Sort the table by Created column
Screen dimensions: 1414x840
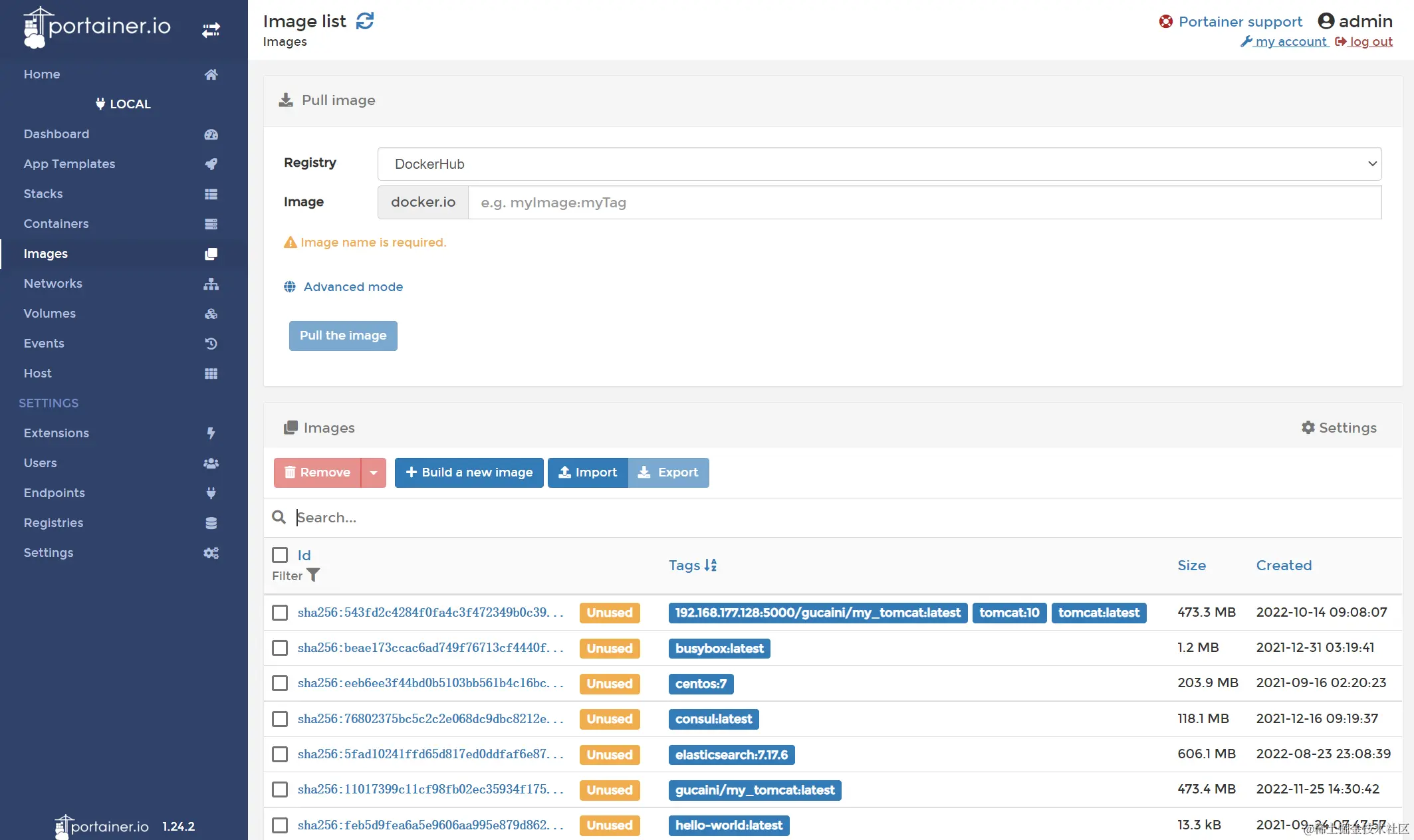click(1283, 566)
